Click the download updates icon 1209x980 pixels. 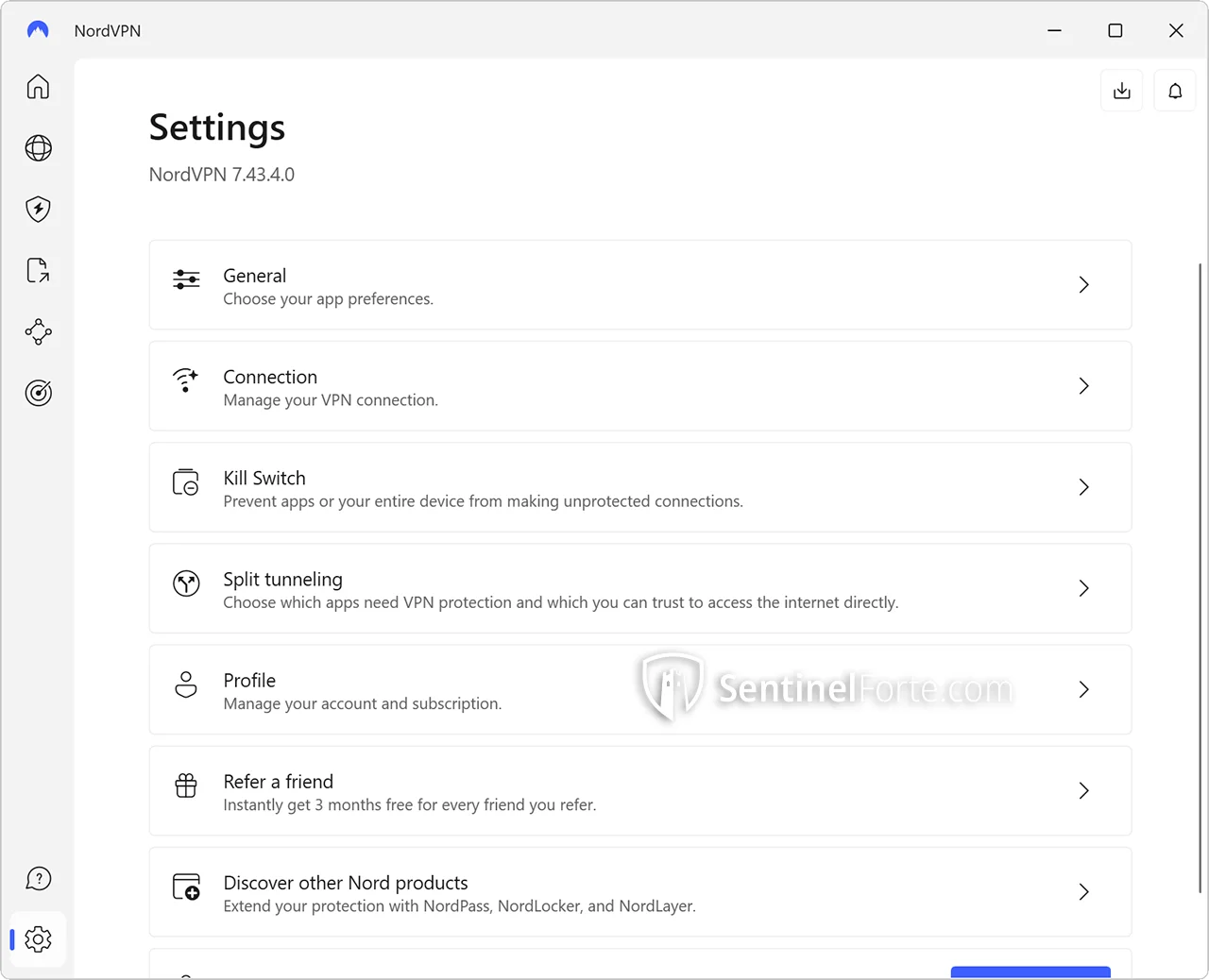(1122, 91)
